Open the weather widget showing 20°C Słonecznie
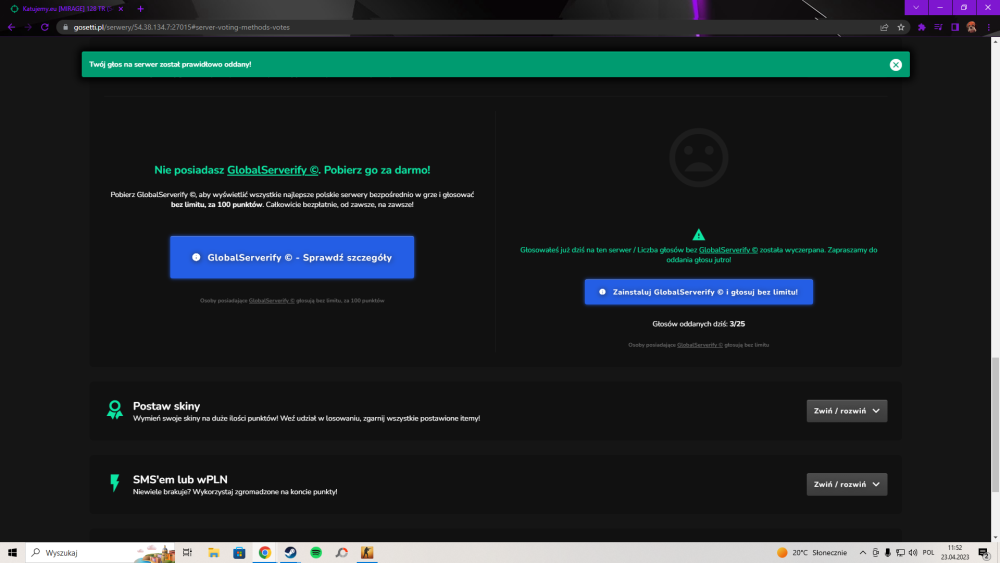This screenshot has width=1000, height=563. pos(811,553)
